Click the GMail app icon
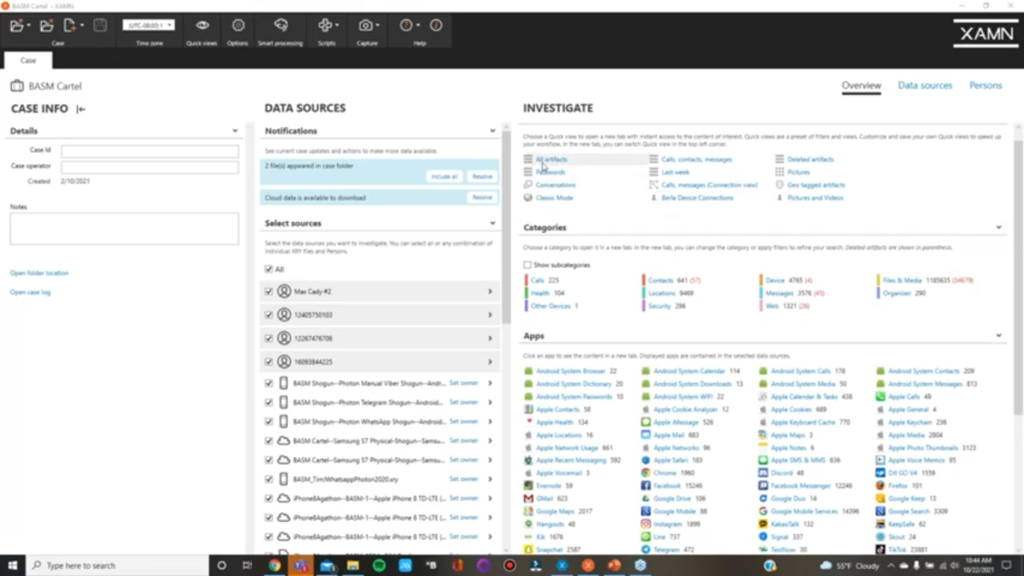Viewport: 1024px width, 576px height. tap(528, 498)
